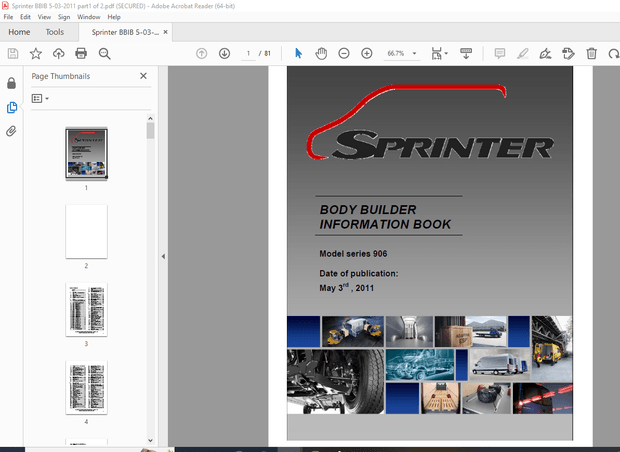Rotate page icon at toolbar end
The height and width of the screenshot is (452, 620).
614,53
